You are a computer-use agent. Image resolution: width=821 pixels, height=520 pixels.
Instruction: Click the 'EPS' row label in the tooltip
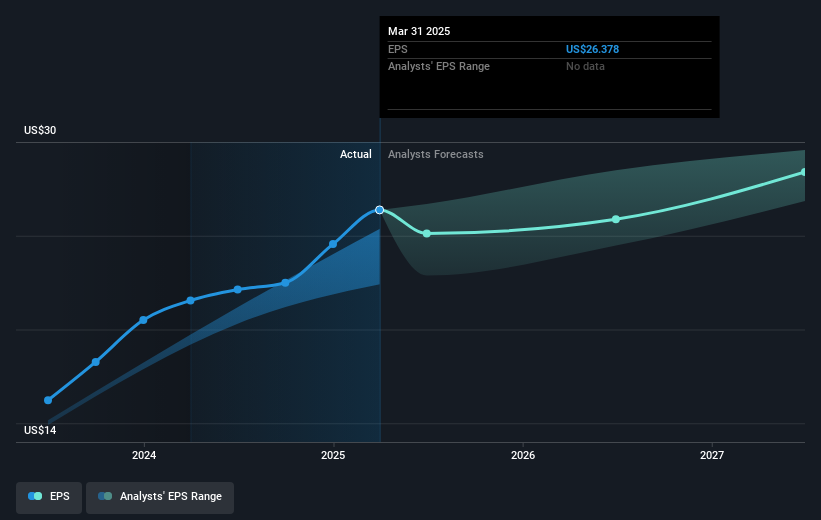(397, 49)
